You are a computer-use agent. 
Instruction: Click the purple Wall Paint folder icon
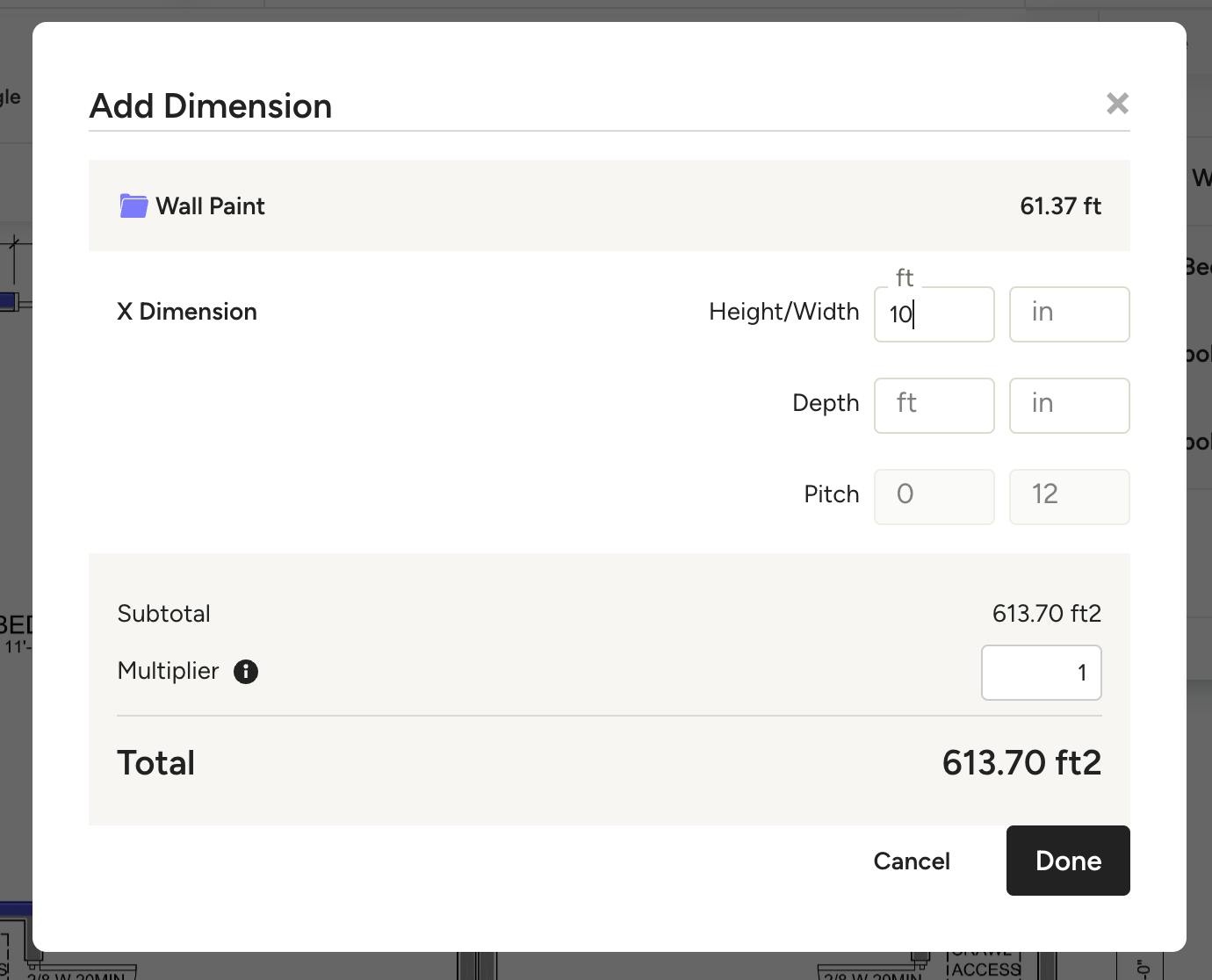[133, 205]
